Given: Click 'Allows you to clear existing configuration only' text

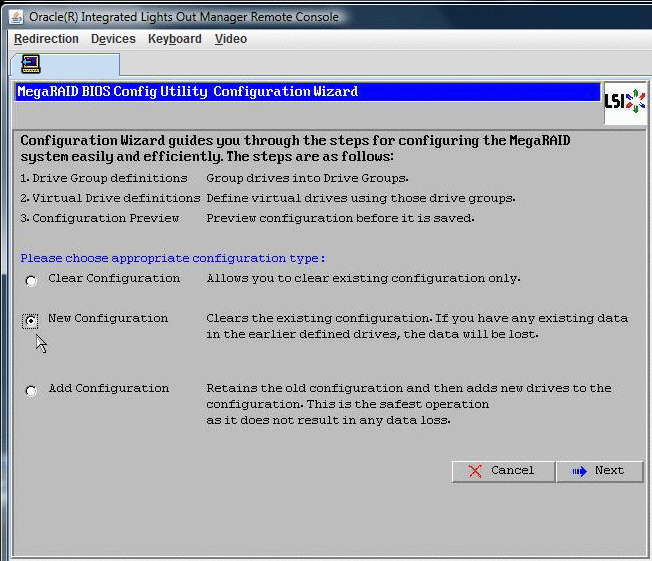Looking at the screenshot, I should coord(363,278).
